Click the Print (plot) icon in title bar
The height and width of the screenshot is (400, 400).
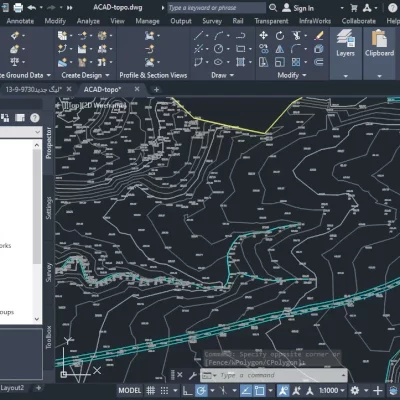[18, 7]
